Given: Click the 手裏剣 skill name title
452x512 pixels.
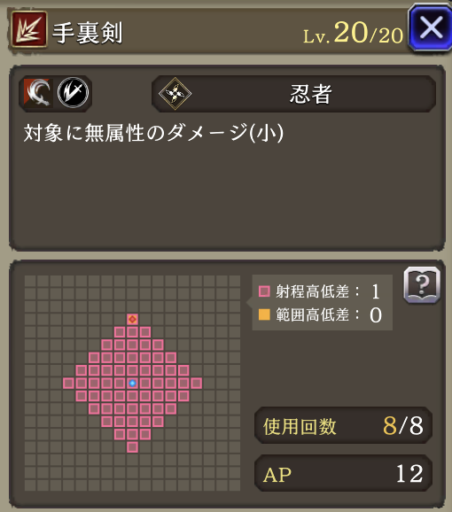Looking at the screenshot, I should click(87, 33).
